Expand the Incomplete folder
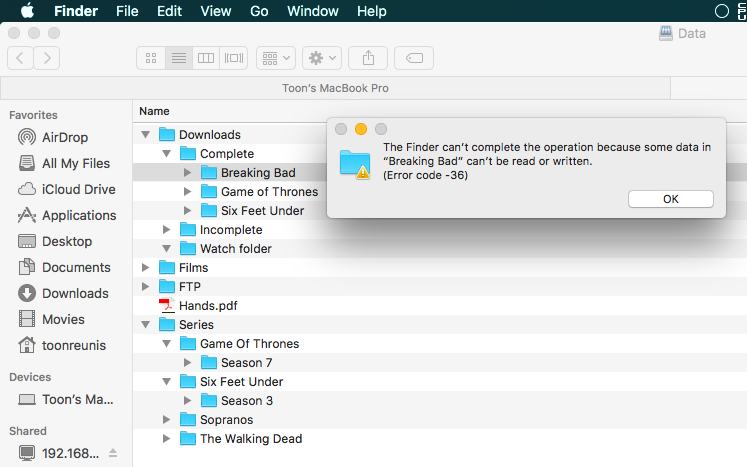Image resolution: width=747 pixels, height=467 pixels. pyautogui.click(x=166, y=230)
